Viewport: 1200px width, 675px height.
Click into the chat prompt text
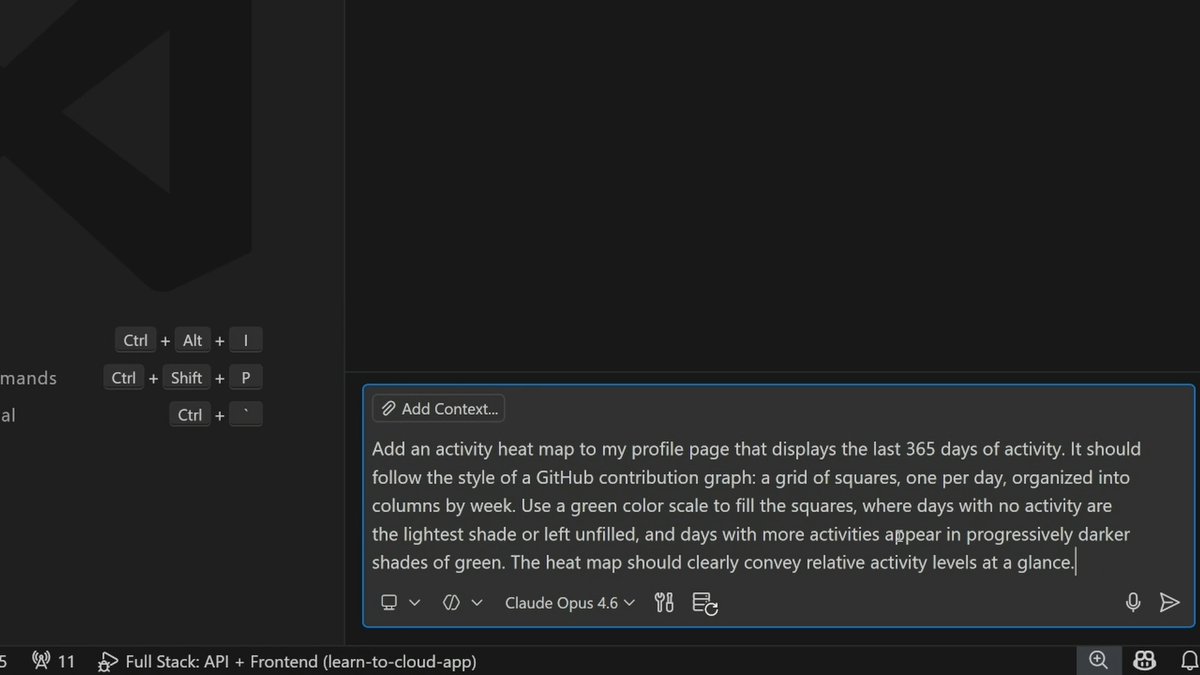click(x=756, y=505)
